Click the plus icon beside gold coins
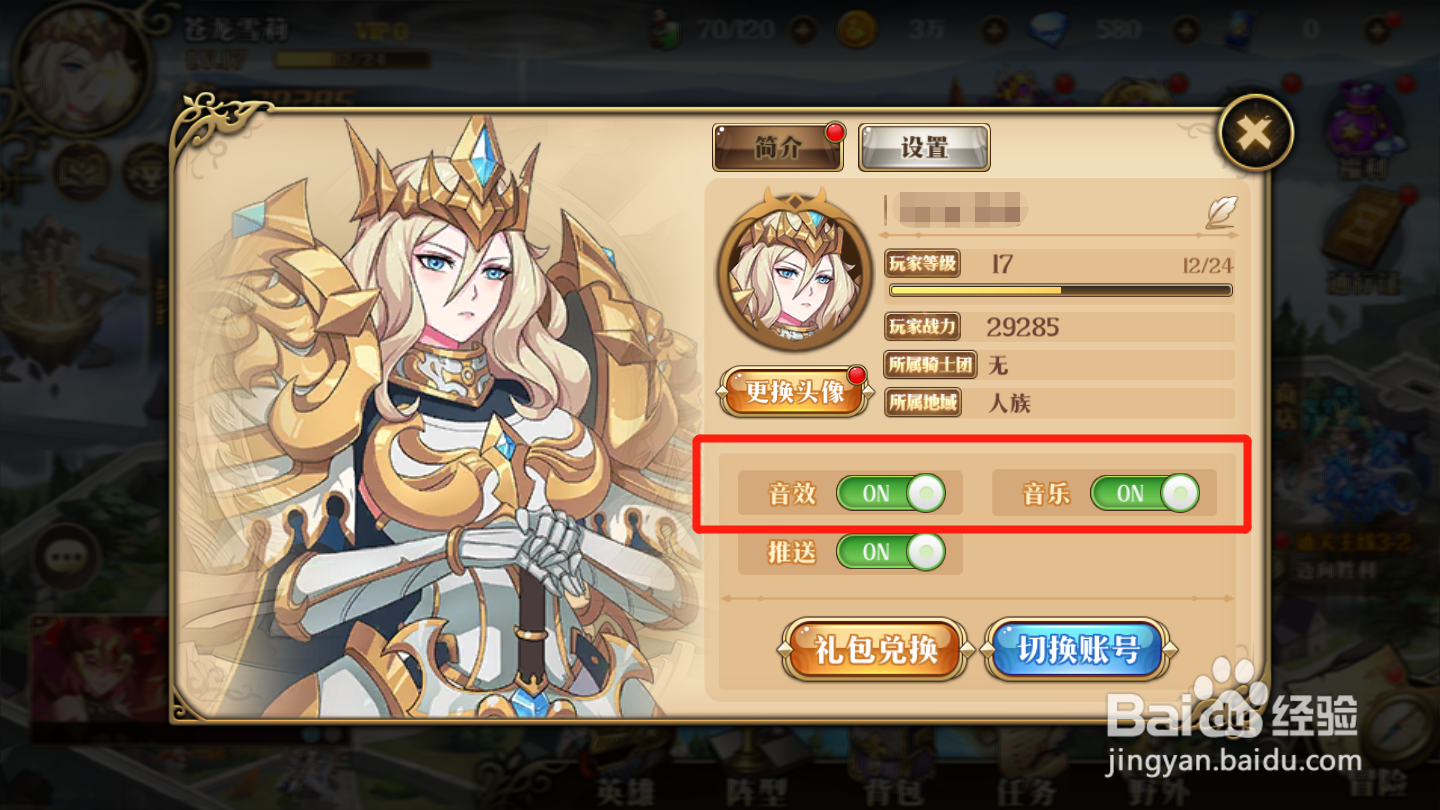 tap(993, 30)
